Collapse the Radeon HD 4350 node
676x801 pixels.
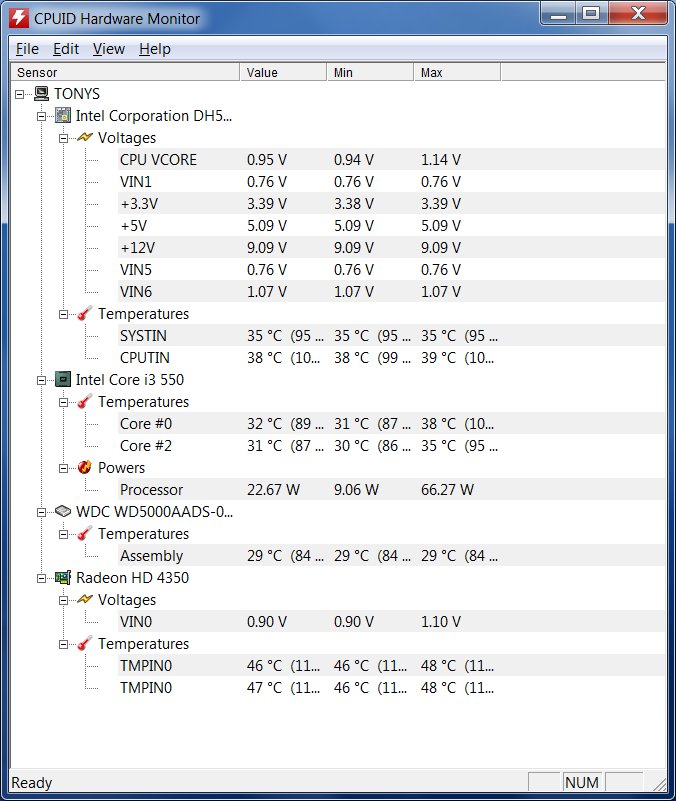(x=41, y=578)
